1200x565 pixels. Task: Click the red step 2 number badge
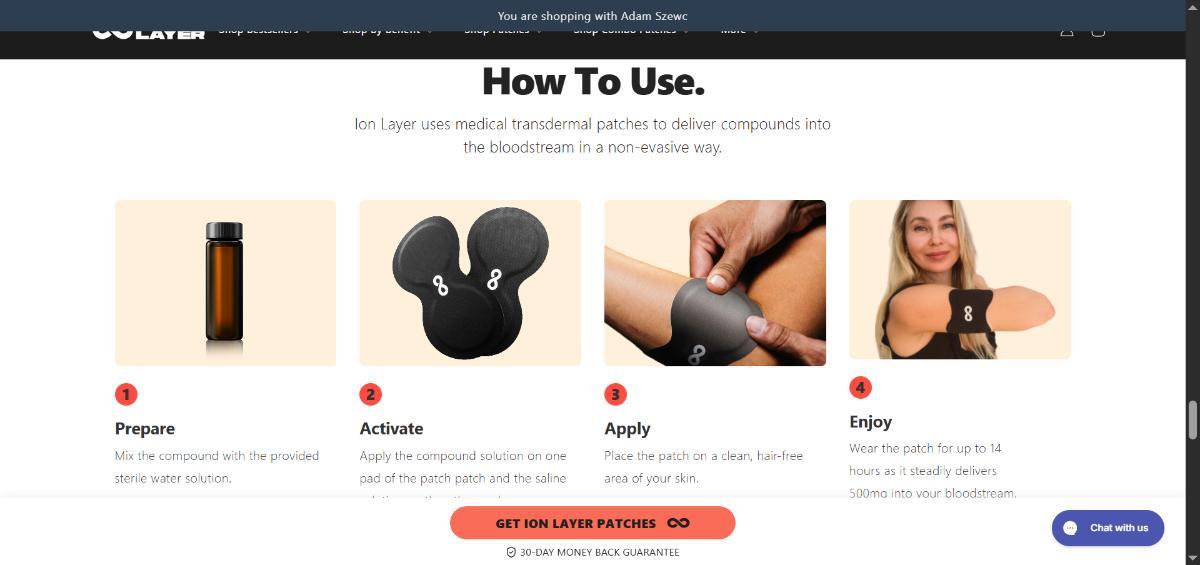coord(370,394)
